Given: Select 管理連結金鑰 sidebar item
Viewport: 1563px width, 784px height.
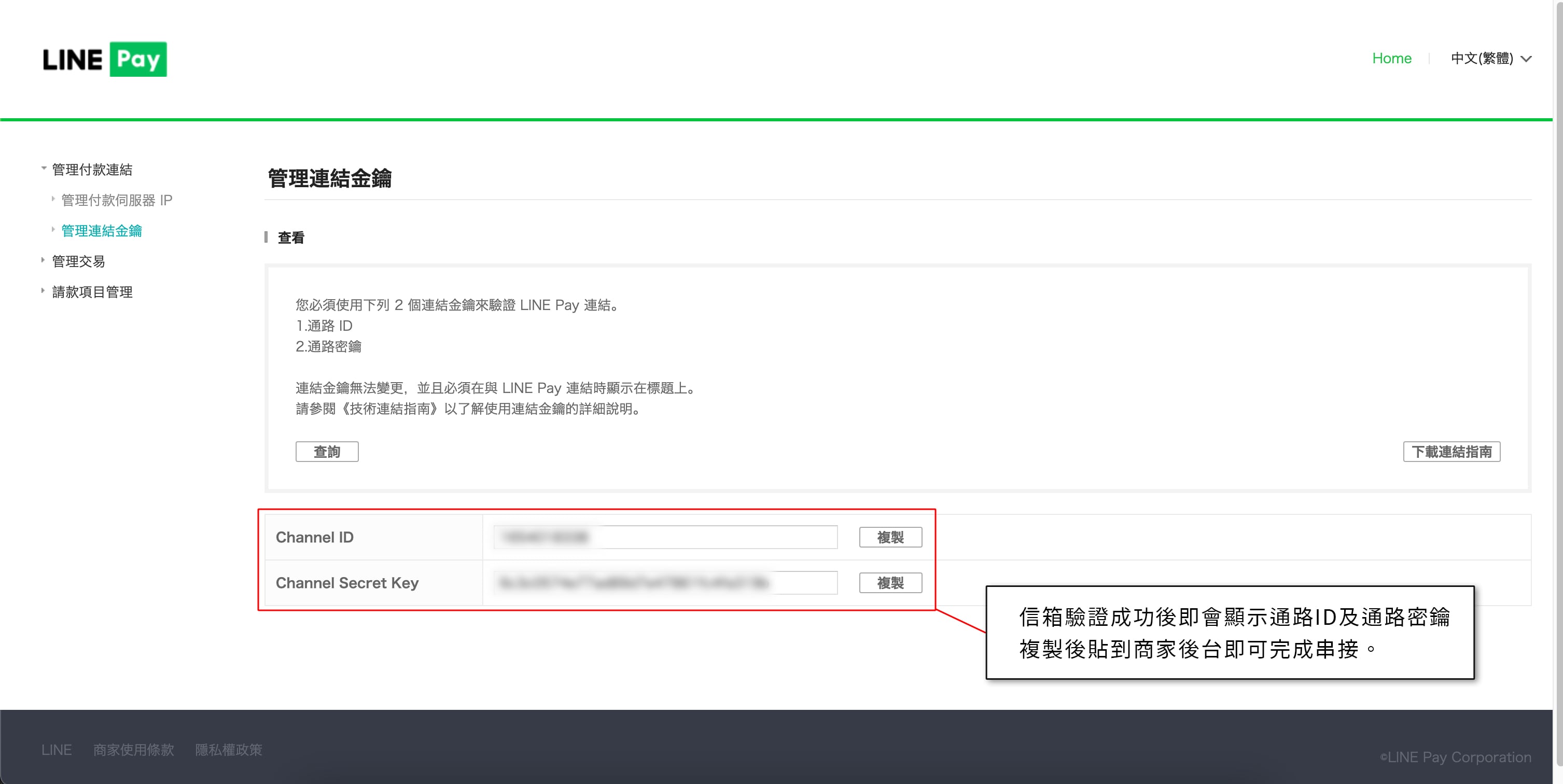Looking at the screenshot, I should [101, 231].
